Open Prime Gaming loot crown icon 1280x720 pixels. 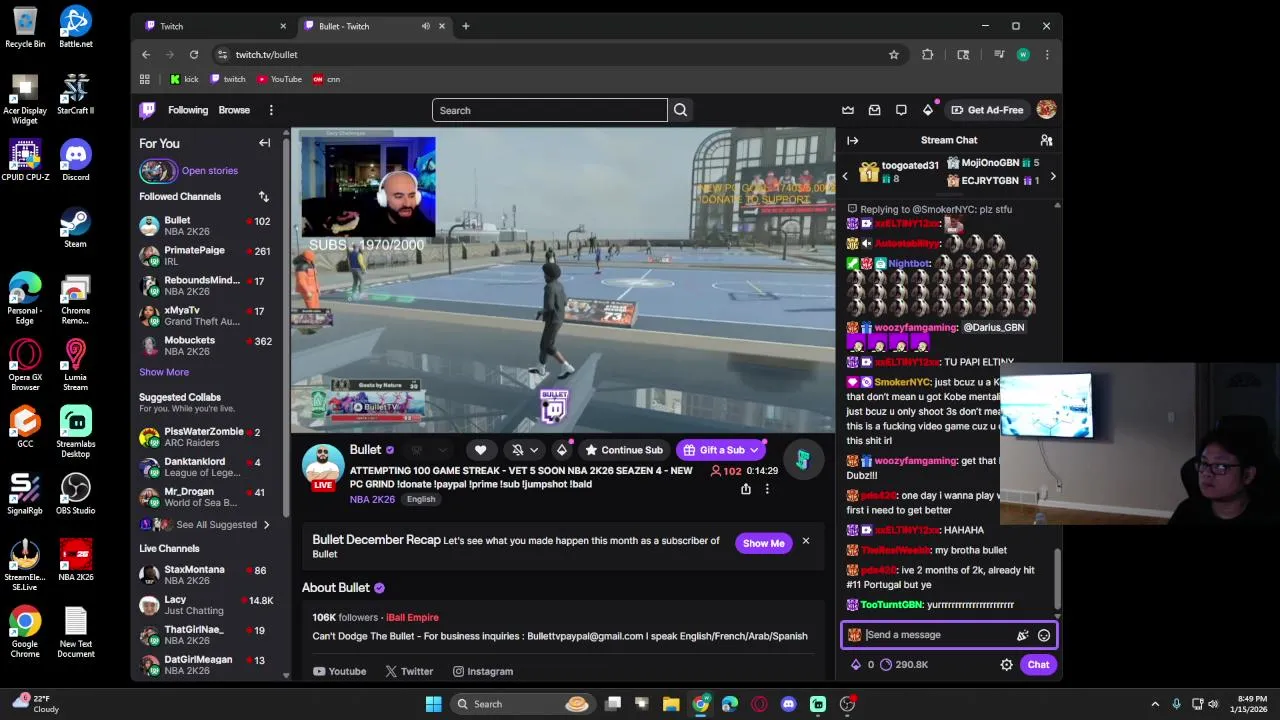[x=848, y=110]
